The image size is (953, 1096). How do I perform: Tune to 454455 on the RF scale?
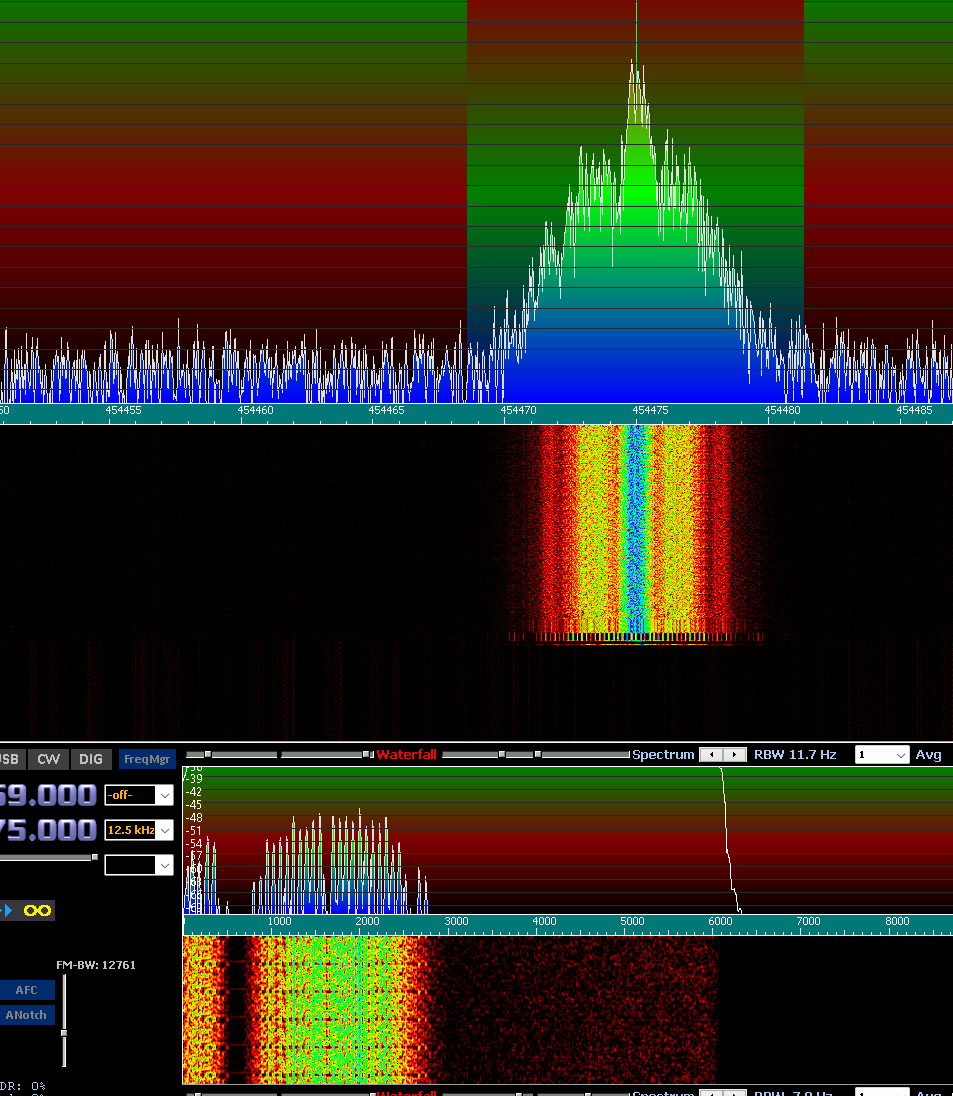pyautogui.click(x=123, y=410)
